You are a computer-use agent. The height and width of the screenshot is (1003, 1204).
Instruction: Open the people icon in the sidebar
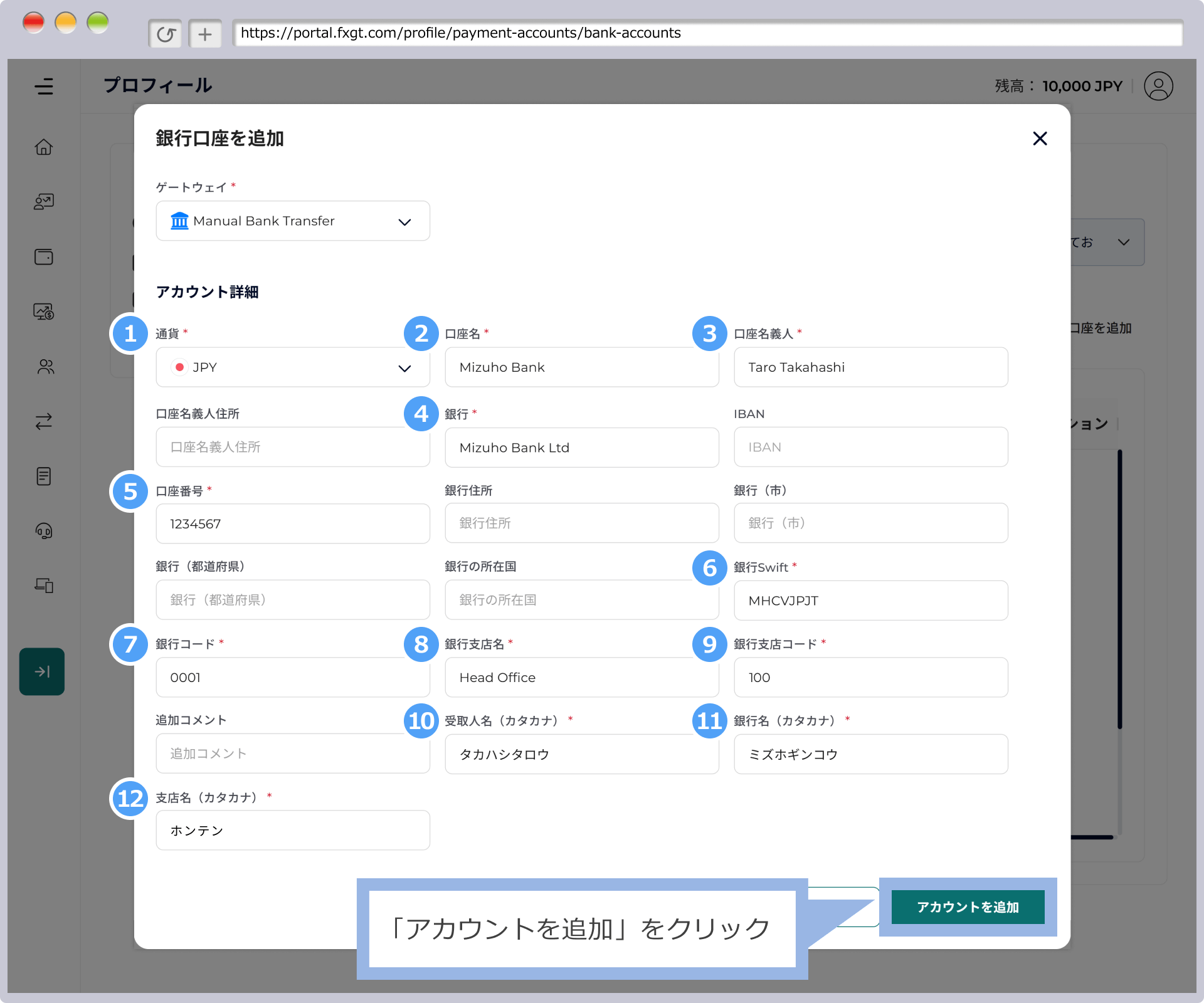pos(44,367)
